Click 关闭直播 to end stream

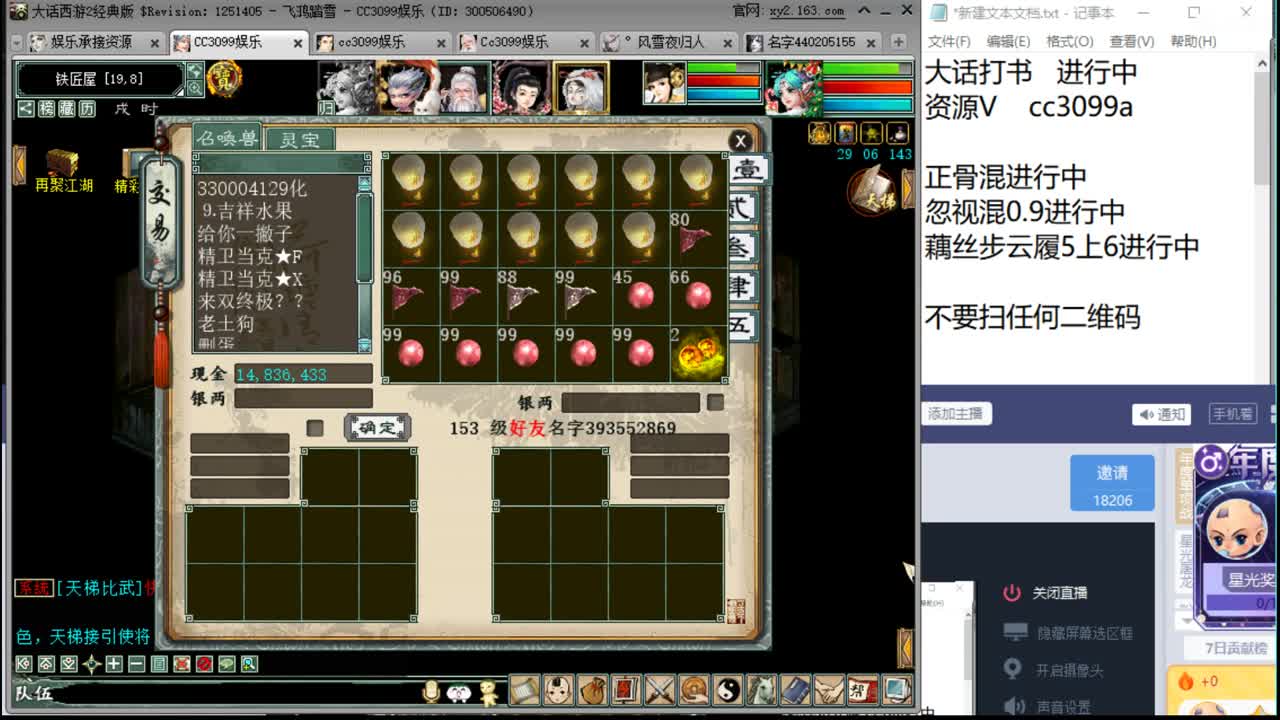click(1046, 593)
